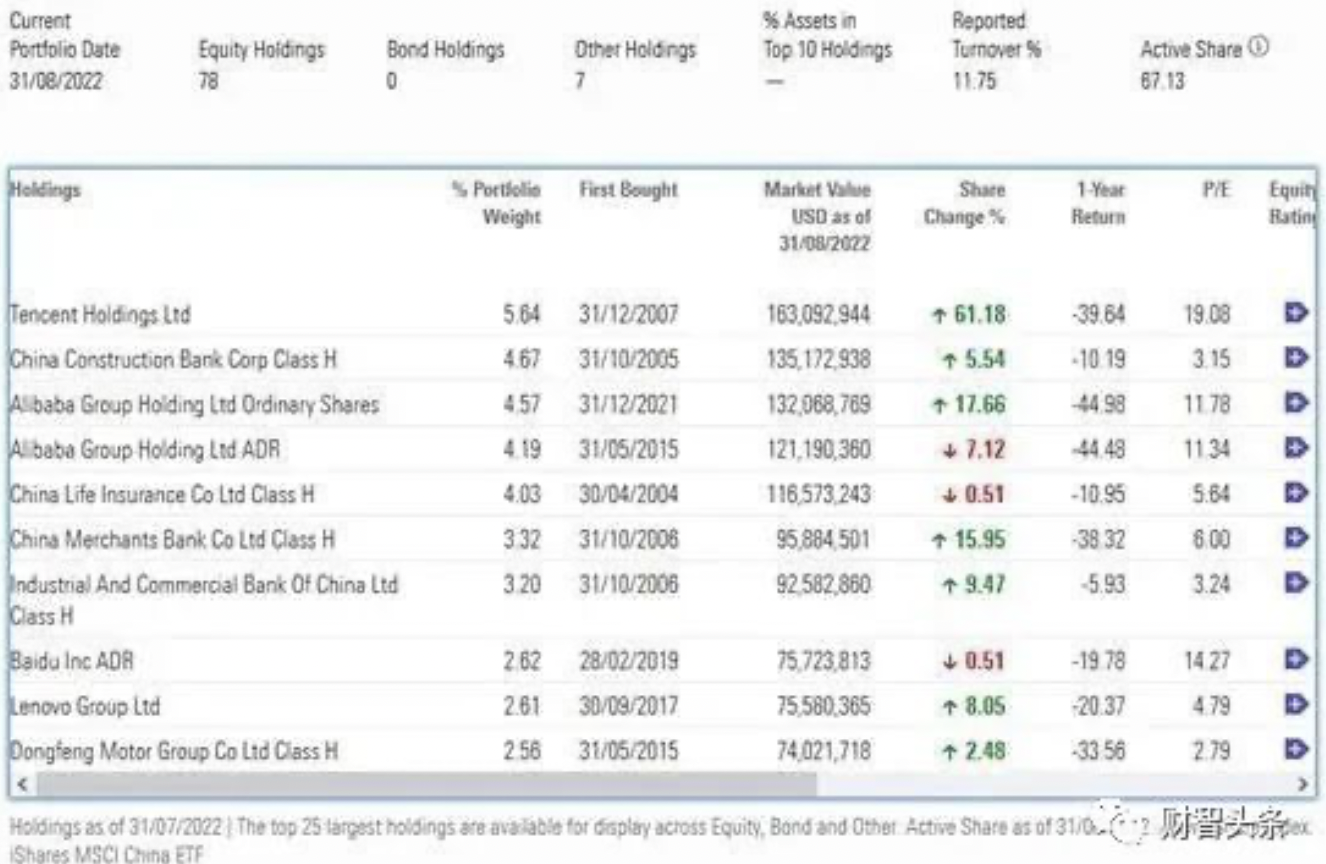
Task: Click the Active Share info icon
Action: [x=1259, y=46]
